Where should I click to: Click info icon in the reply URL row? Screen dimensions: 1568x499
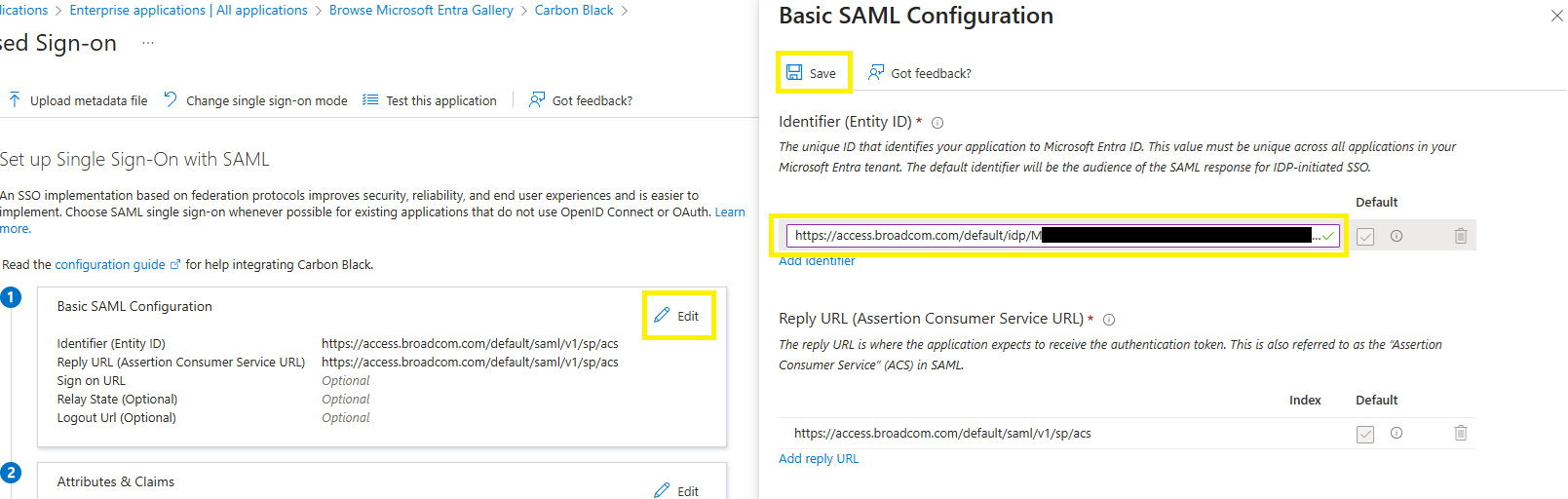click(x=1396, y=433)
